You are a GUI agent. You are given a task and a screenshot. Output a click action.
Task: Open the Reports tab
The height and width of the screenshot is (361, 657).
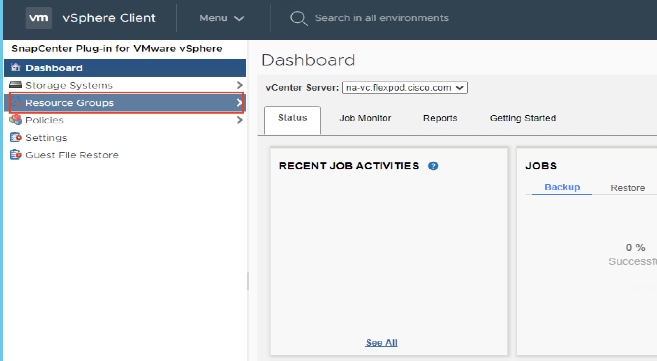440,119
